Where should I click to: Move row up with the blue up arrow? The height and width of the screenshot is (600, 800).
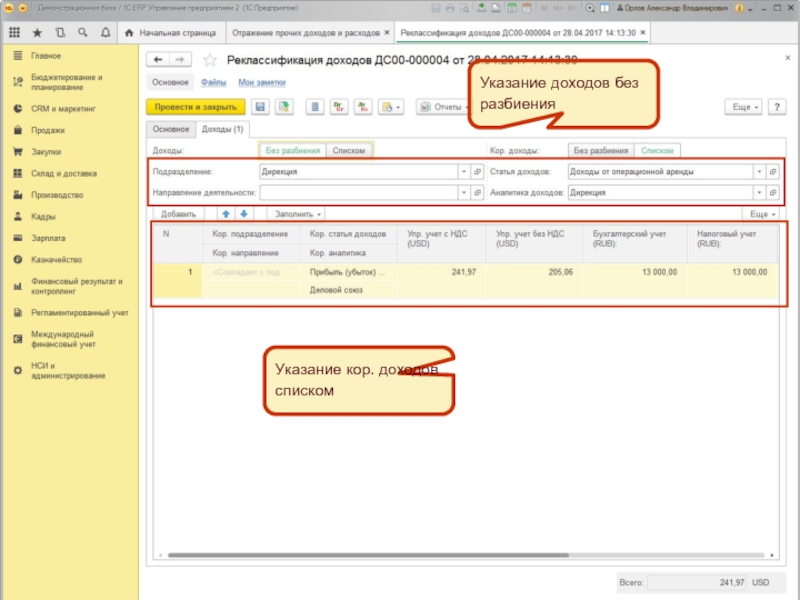click(226, 214)
